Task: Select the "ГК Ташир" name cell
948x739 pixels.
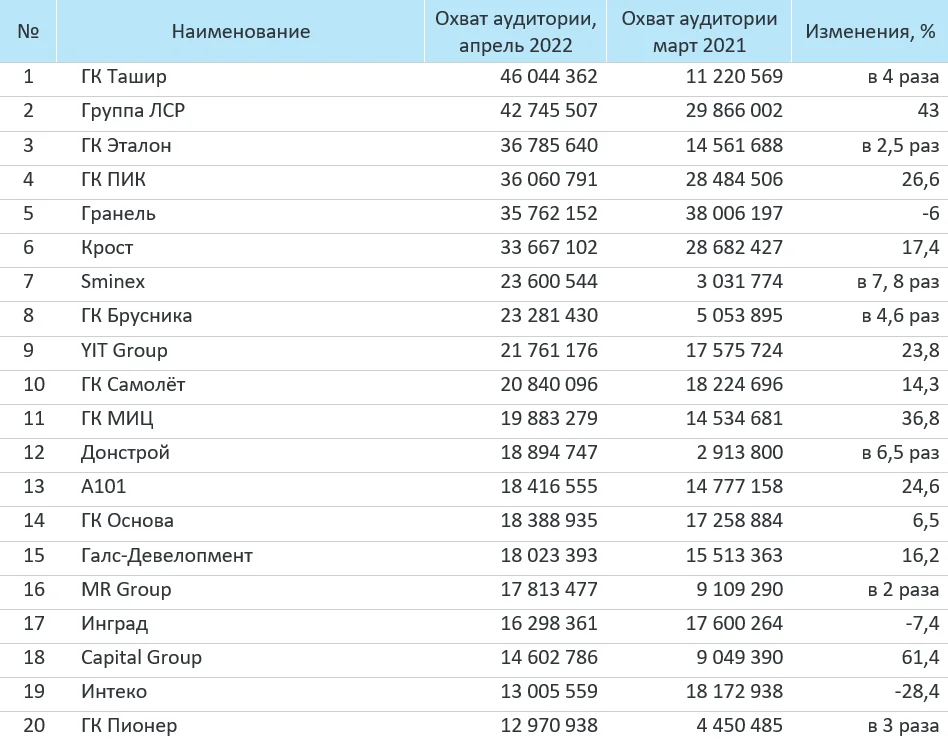Action: click(124, 76)
